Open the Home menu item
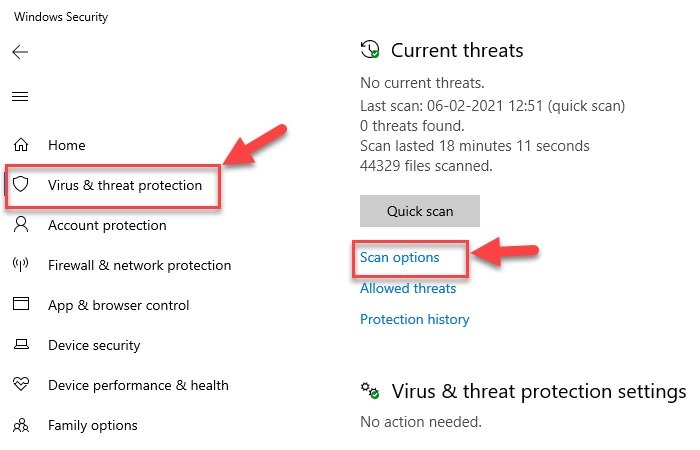The width and height of the screenshot is (700, 450). click(66, 145)
